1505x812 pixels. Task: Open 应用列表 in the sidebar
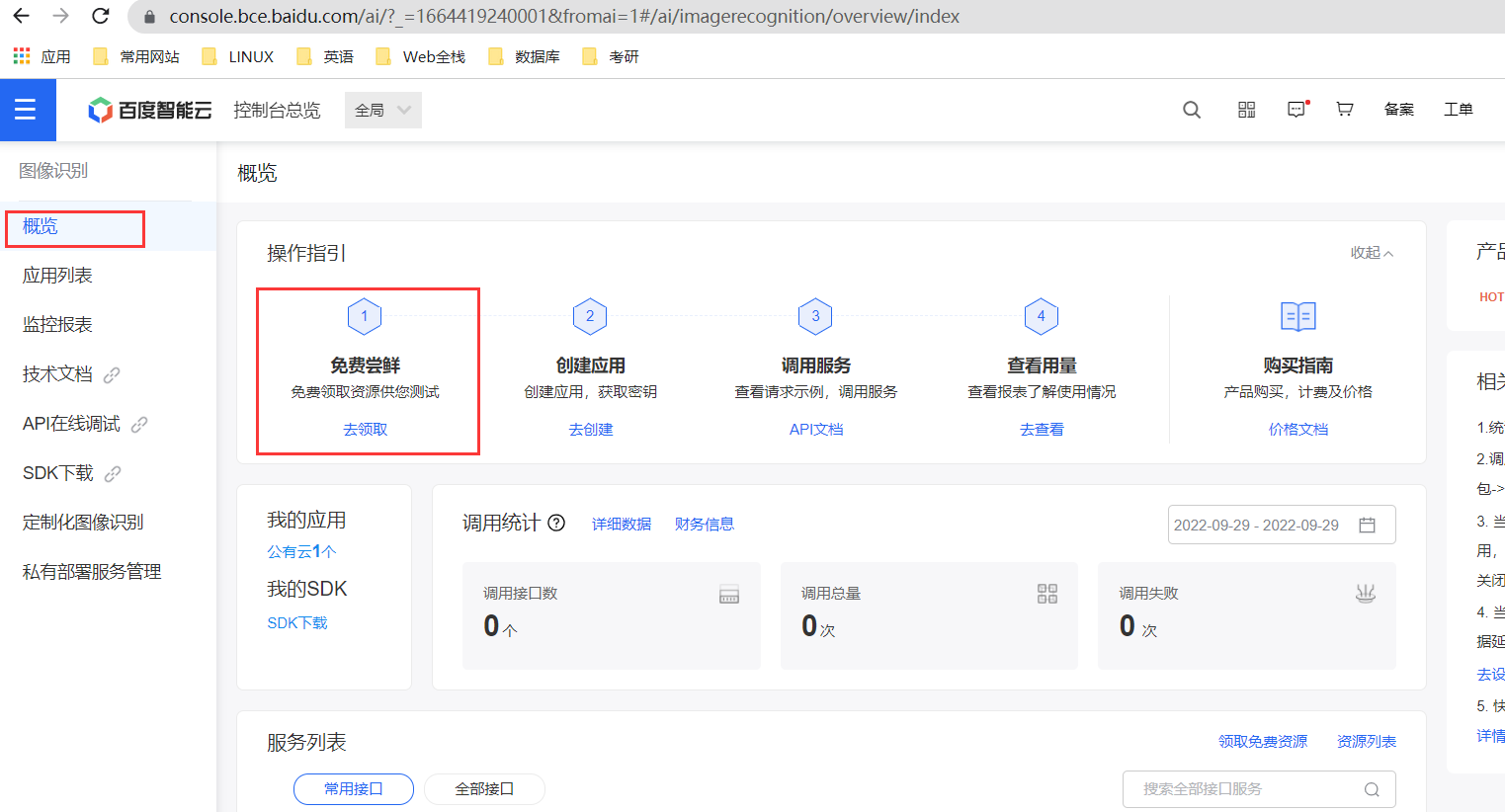57,276
